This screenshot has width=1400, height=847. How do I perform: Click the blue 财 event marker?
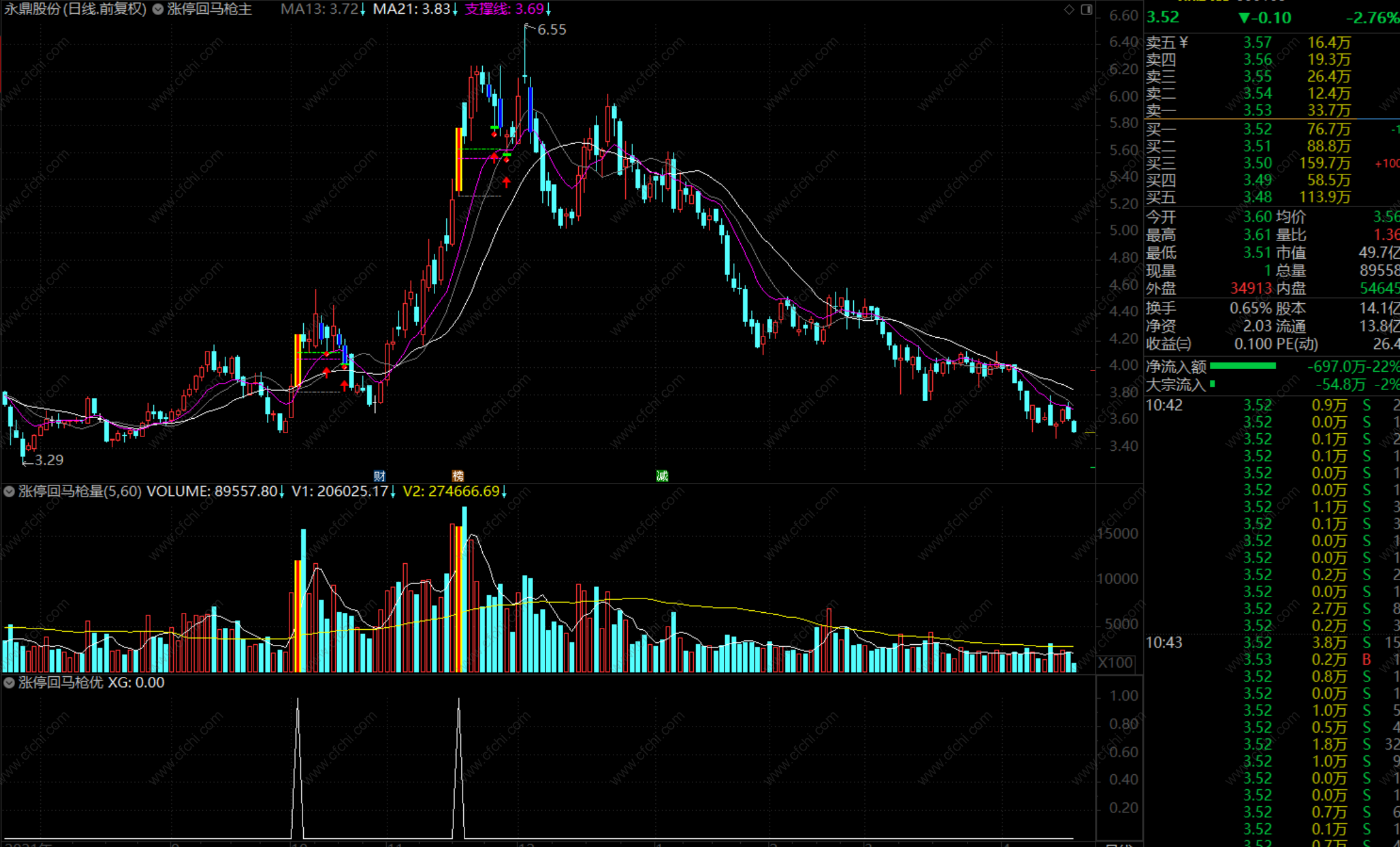coord(379,476)
